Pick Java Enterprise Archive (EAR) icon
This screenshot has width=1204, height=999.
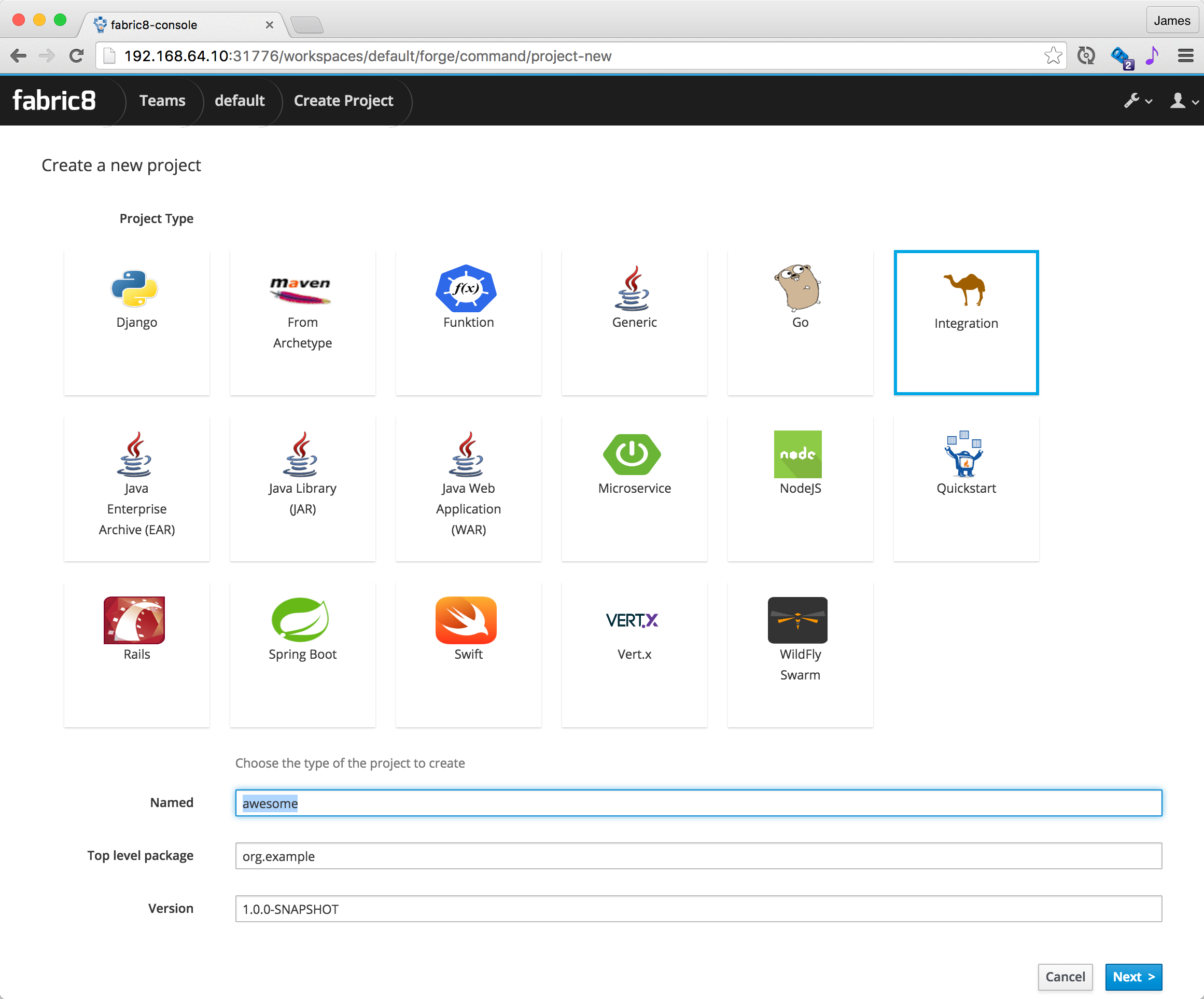(x=135, y=454)
